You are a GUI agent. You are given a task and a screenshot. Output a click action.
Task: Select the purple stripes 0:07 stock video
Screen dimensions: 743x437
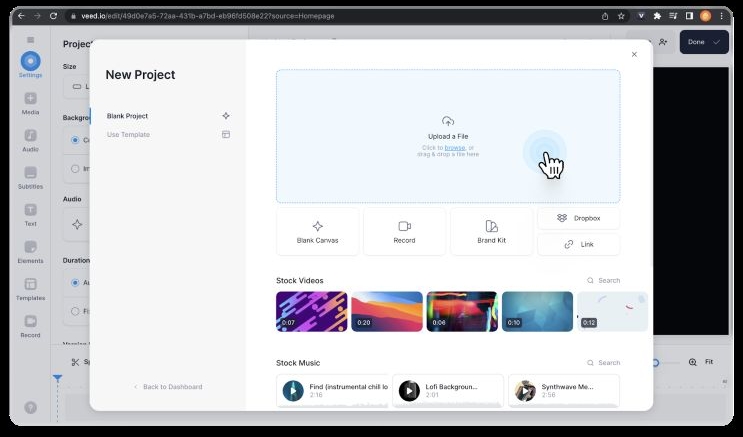(x=312, y=311)
